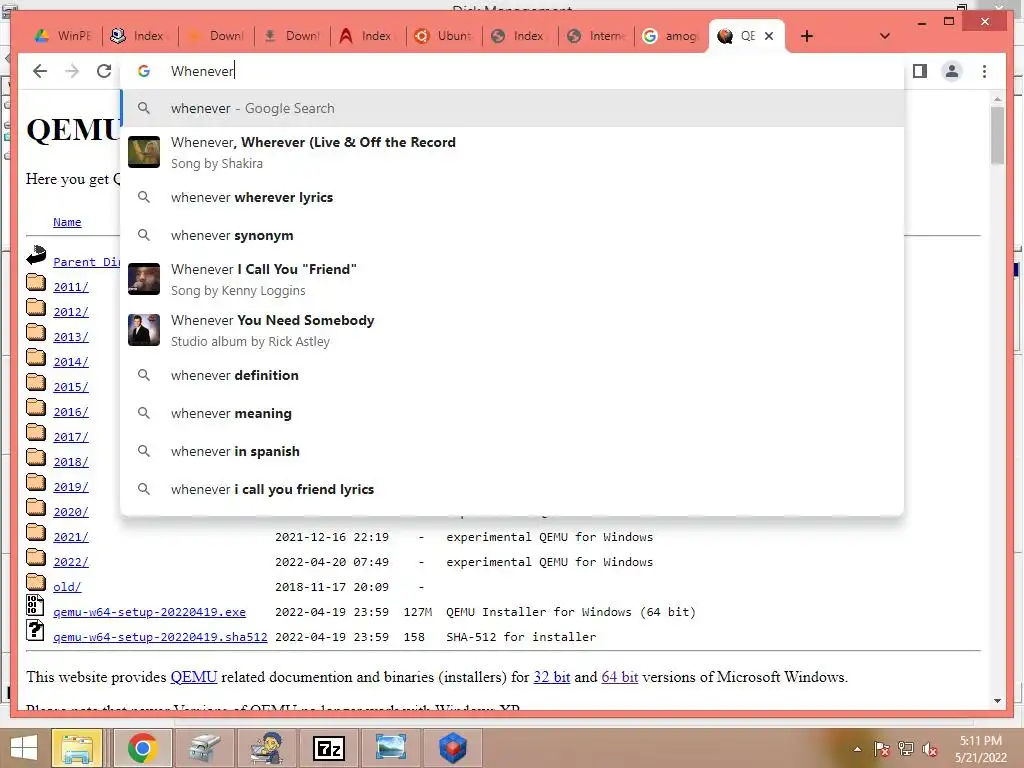The height and width of the screenshot is (768, 1024).
Task: Open the Parent Directory link
Action: click(x=87, y=262)
